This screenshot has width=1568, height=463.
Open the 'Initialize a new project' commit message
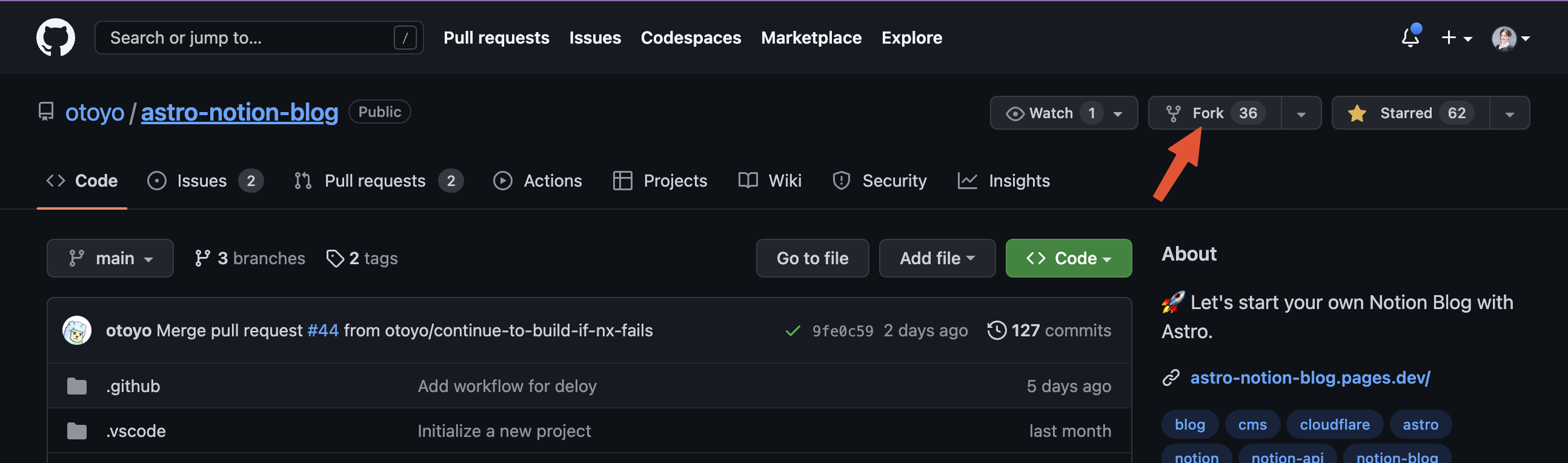pos(504,431)
